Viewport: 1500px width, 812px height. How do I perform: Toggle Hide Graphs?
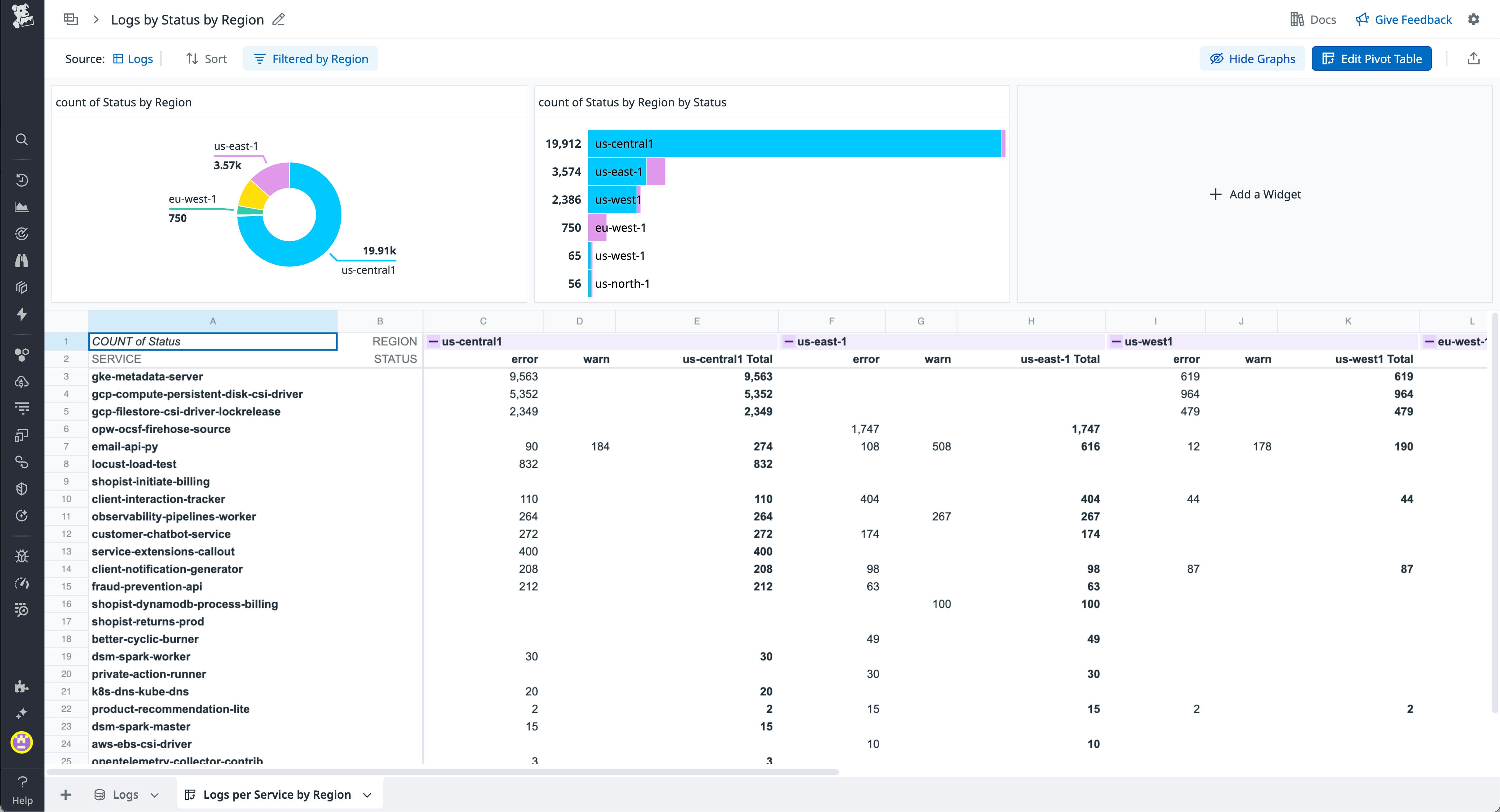pos(1252,58)
